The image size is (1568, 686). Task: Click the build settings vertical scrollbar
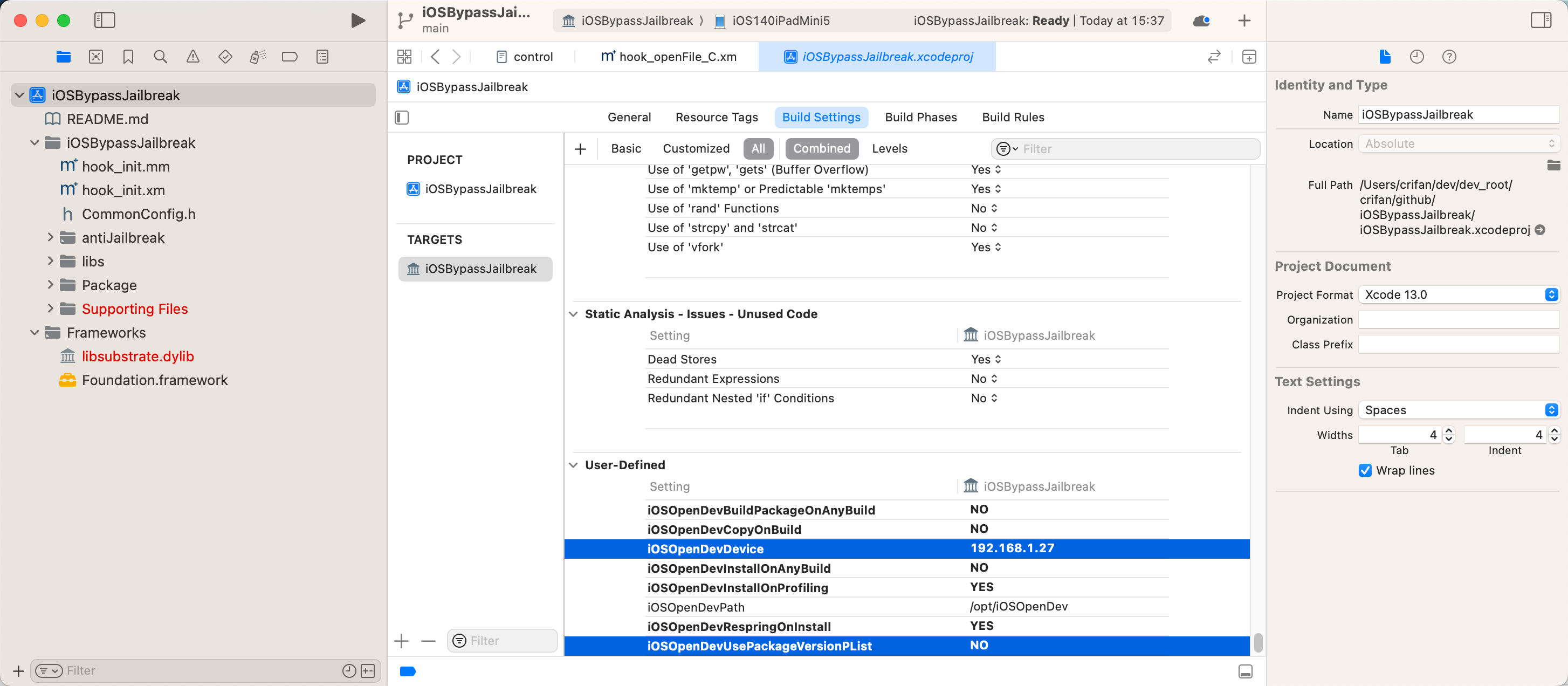tap(1257, 642)
